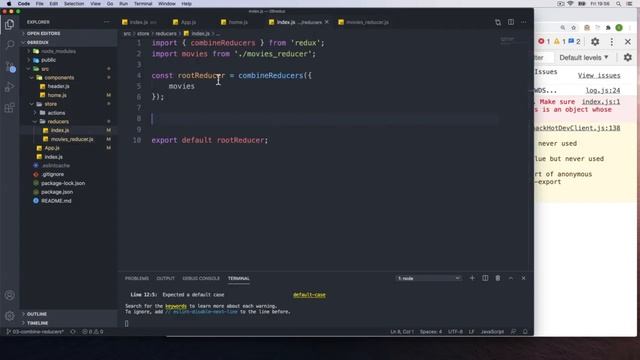Open the default-case link in terminal
The height and width of the screenshot is (360, 640).
309,295
